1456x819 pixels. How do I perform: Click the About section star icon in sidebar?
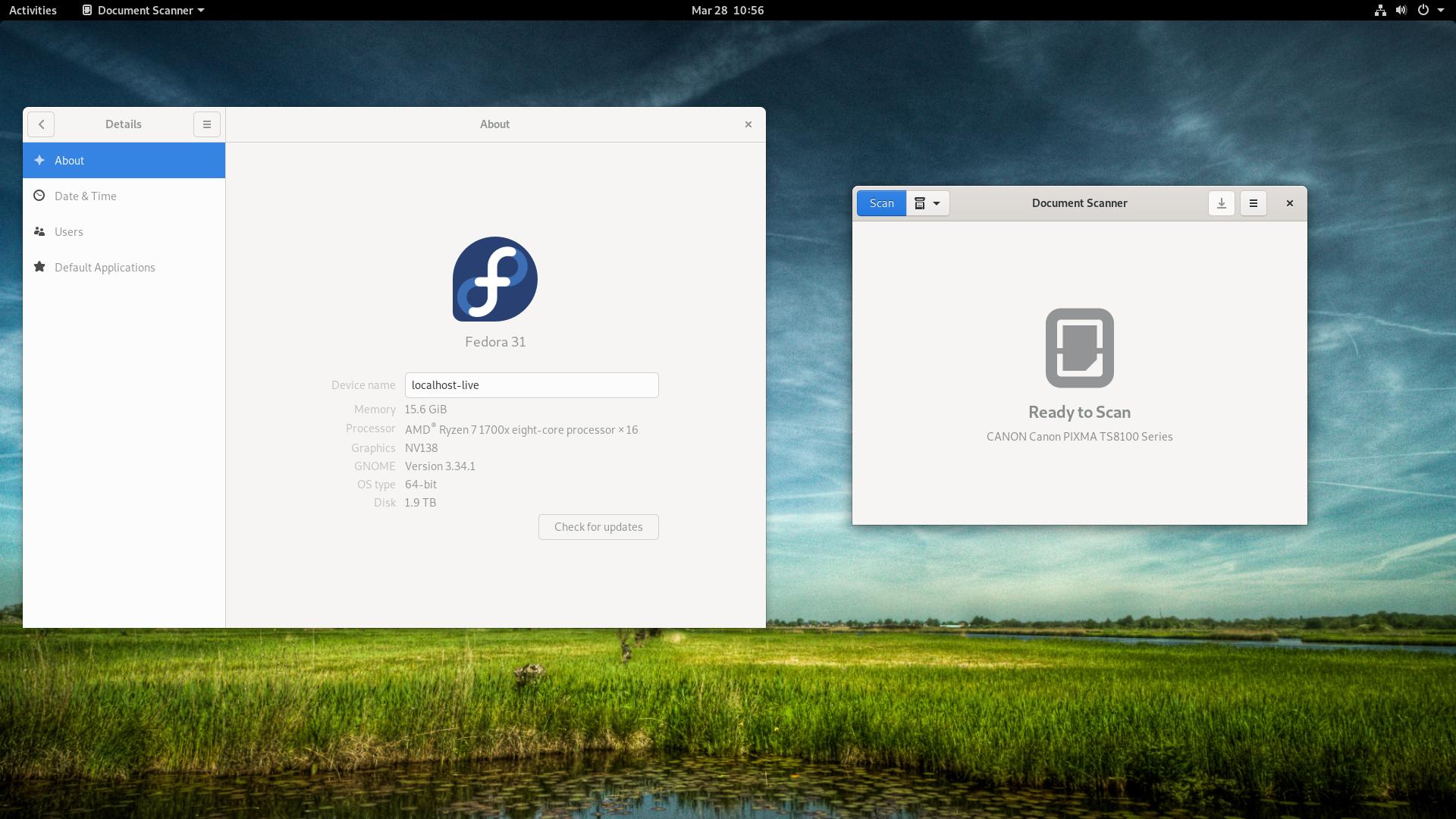point(40,160)
